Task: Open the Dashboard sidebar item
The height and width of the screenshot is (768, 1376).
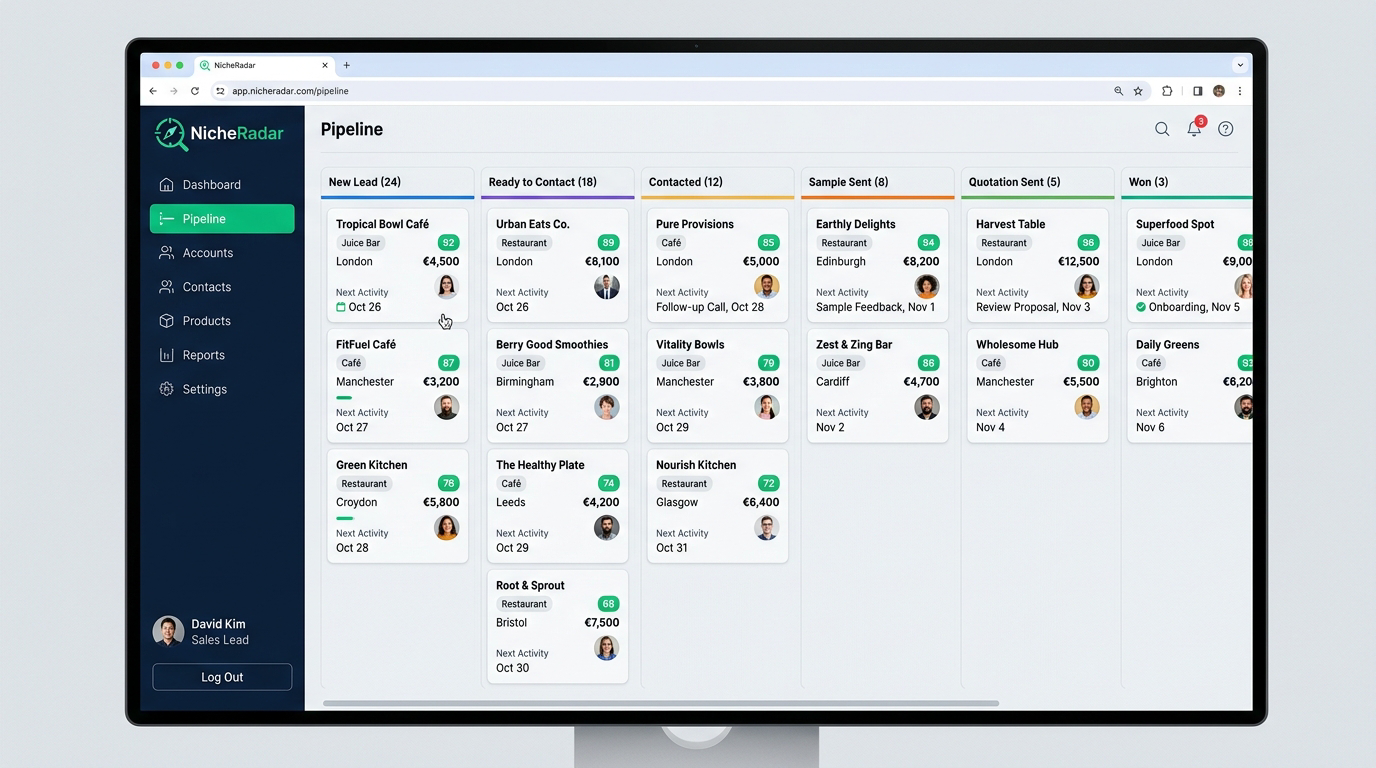Action: (222, 185)
